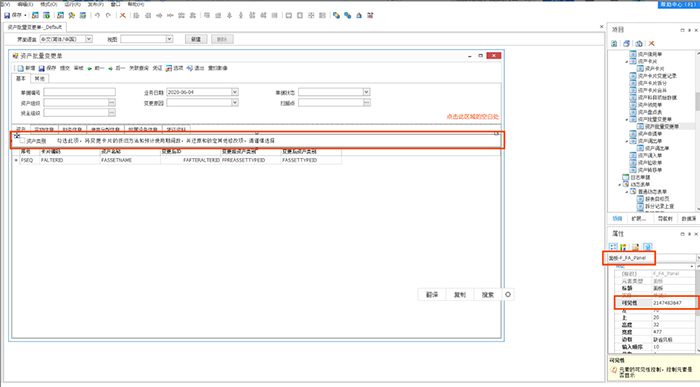The width and height of the screenshot is (700, 387).
Task: Click the green 前一 arrow in the form toolbar
Action: (90, 68)
